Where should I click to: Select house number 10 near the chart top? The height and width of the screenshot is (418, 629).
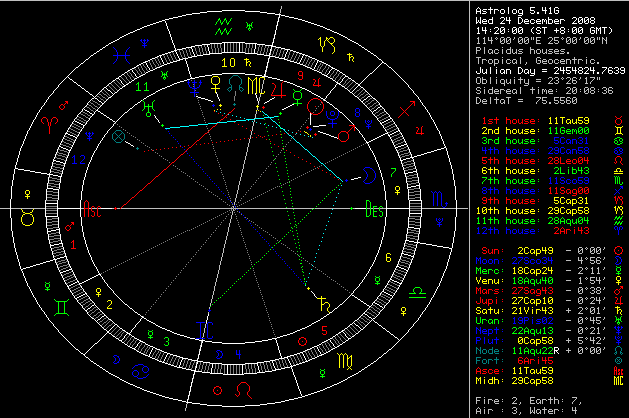229,62
